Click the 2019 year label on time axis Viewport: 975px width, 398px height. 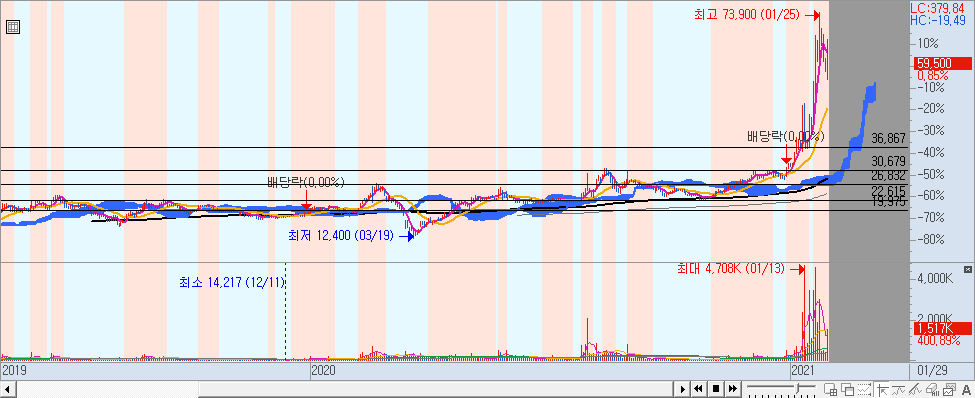(x=14, y=371)
